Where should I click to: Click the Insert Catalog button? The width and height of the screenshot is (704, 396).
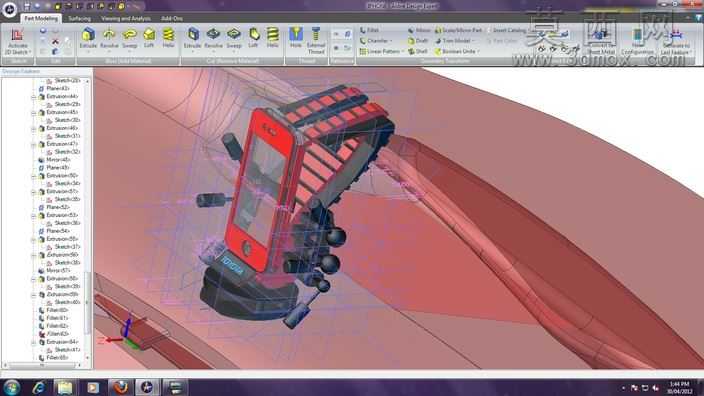[507, 30]
